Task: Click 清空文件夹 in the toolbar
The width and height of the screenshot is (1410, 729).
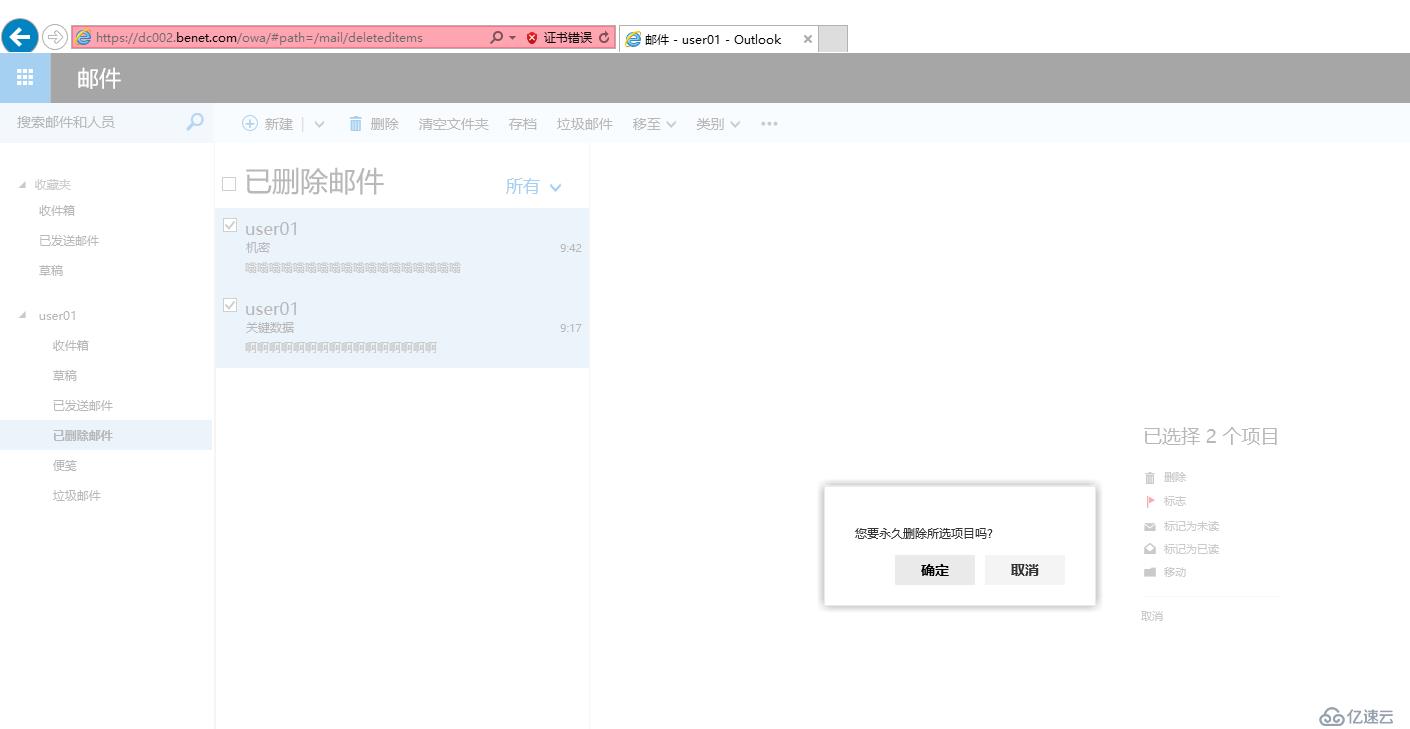Action: (x=453, y=124)
